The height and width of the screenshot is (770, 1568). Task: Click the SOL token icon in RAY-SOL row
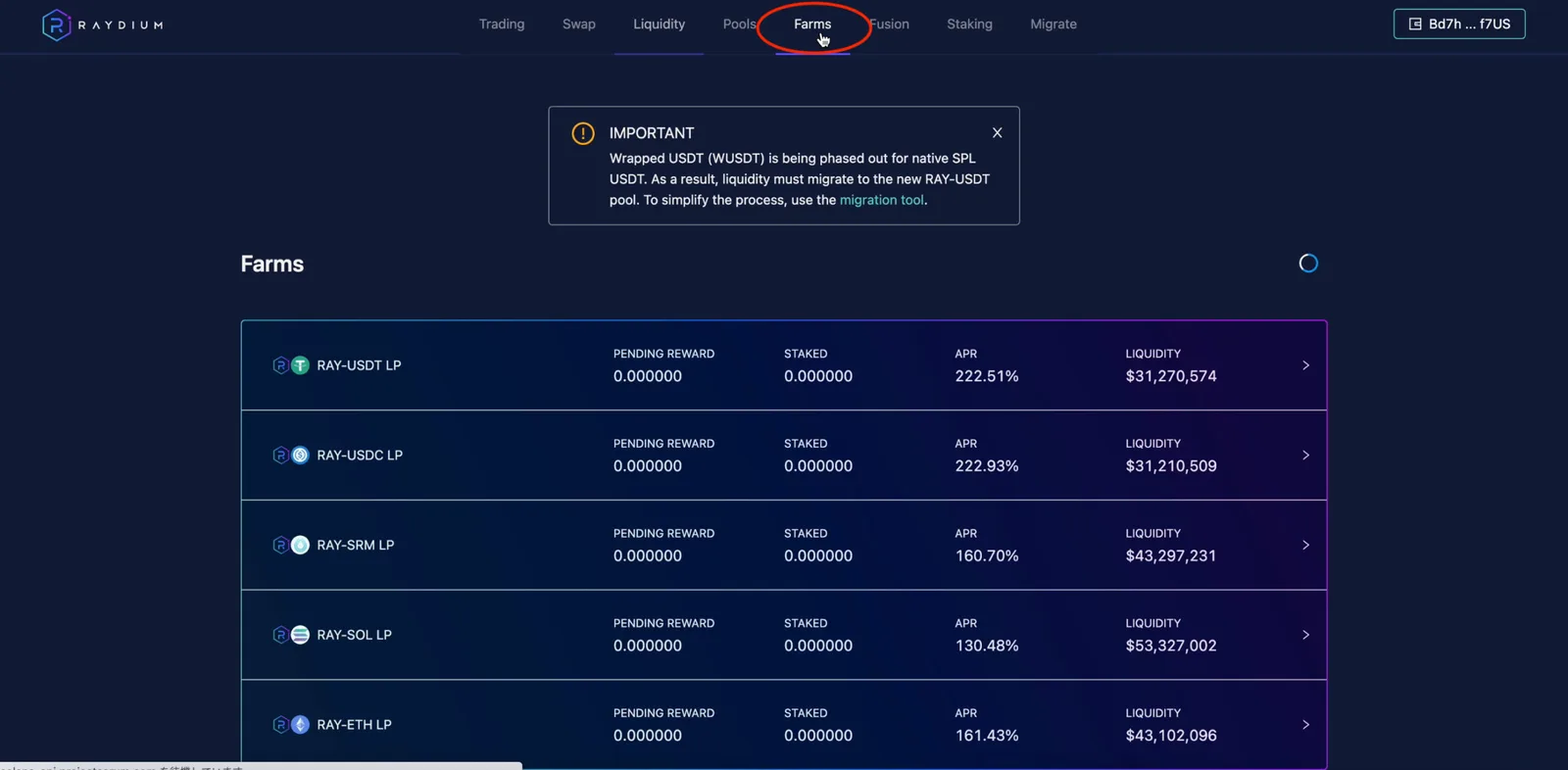(x=300, y=635)
